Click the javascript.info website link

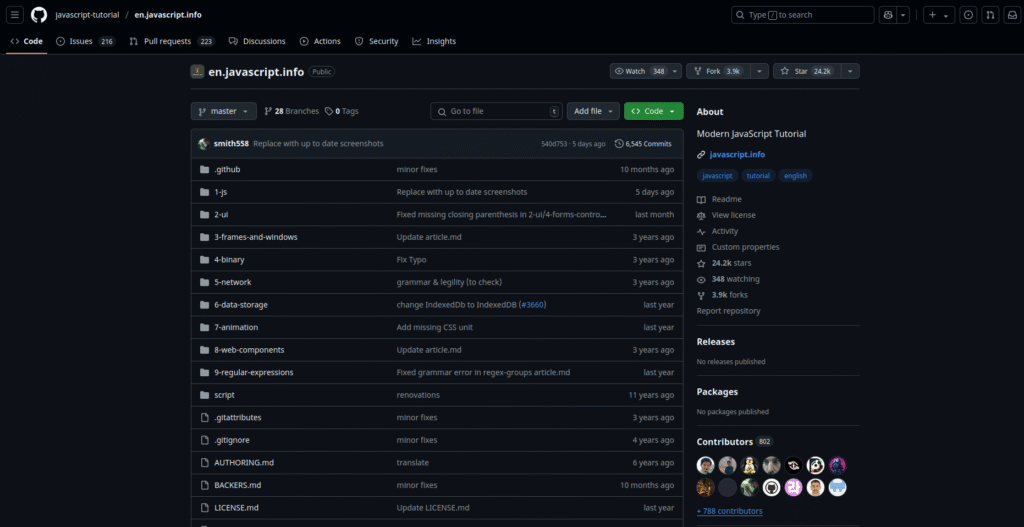(x=737, y=155)
